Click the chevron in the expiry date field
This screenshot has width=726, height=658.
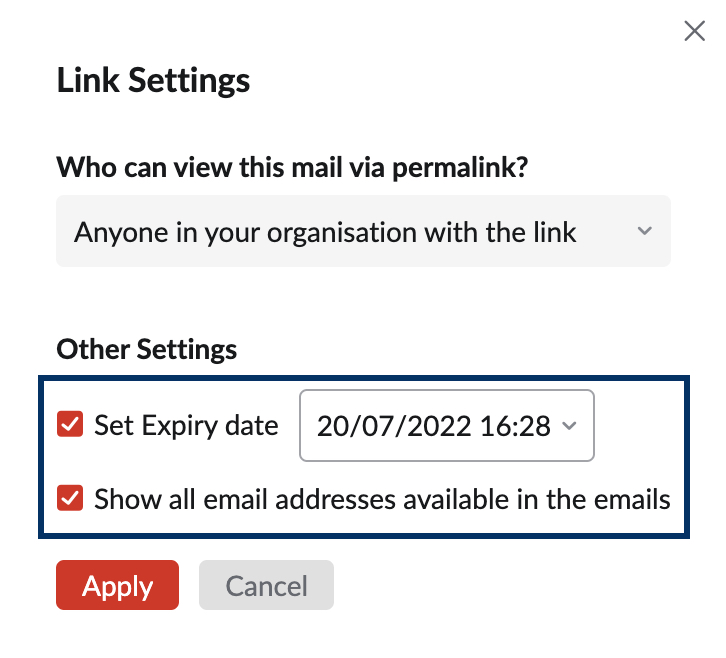[570, 426]
